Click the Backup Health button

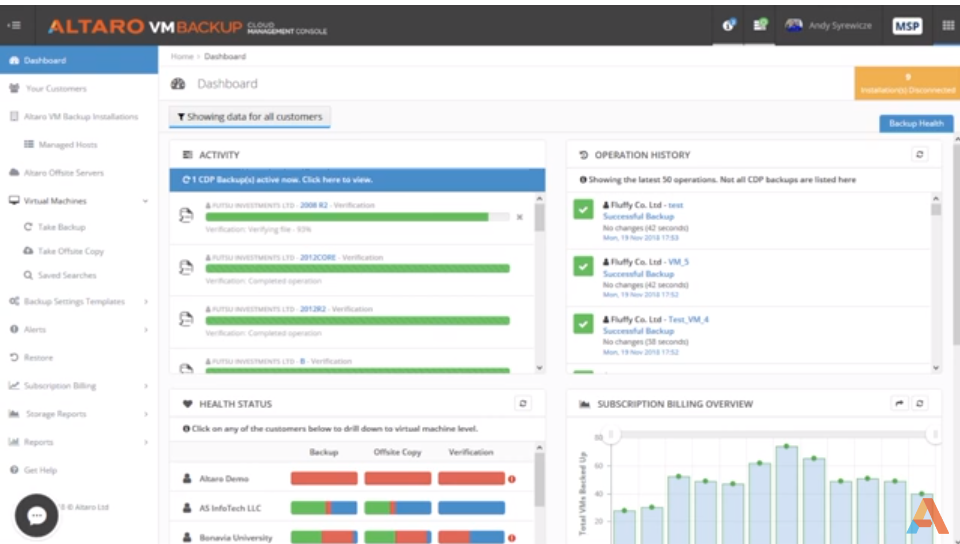point(915,124)
